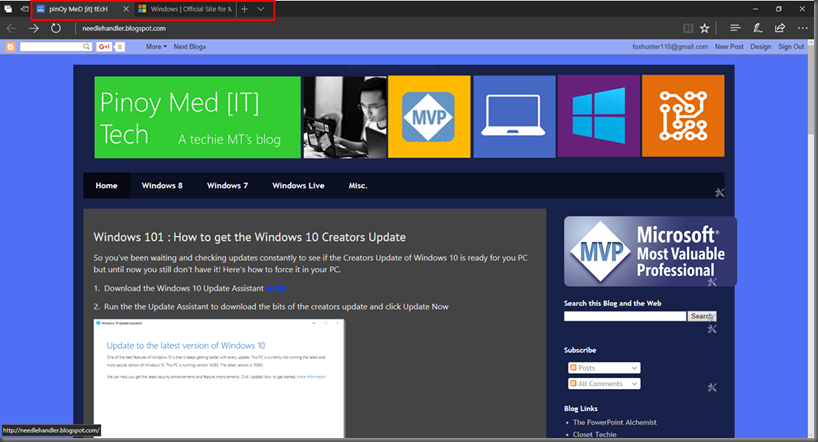Select the pinOy MeD [it] tEcH tab
This screenshot has height=442, width=818.
(78, 9)
